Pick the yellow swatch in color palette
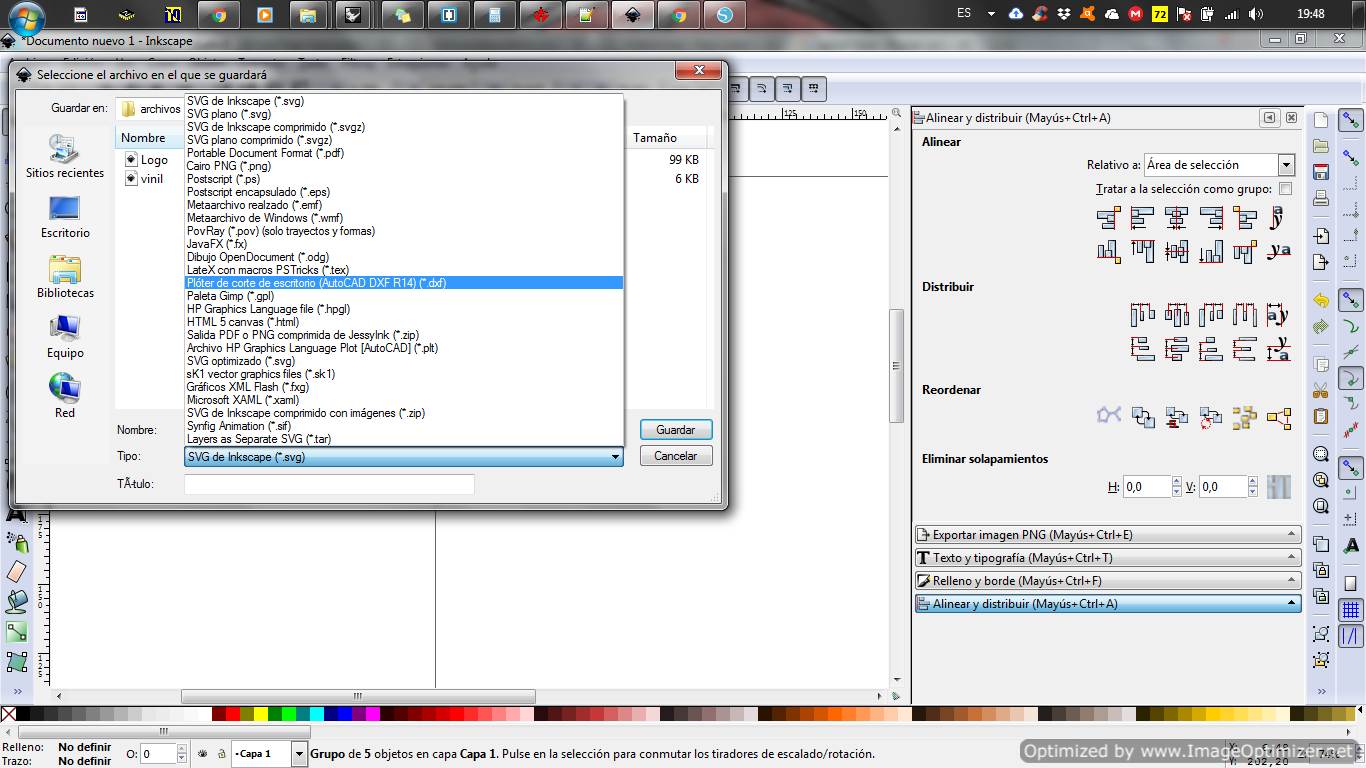The height and width of the screenshot is (768, 1366). (261, 714)
